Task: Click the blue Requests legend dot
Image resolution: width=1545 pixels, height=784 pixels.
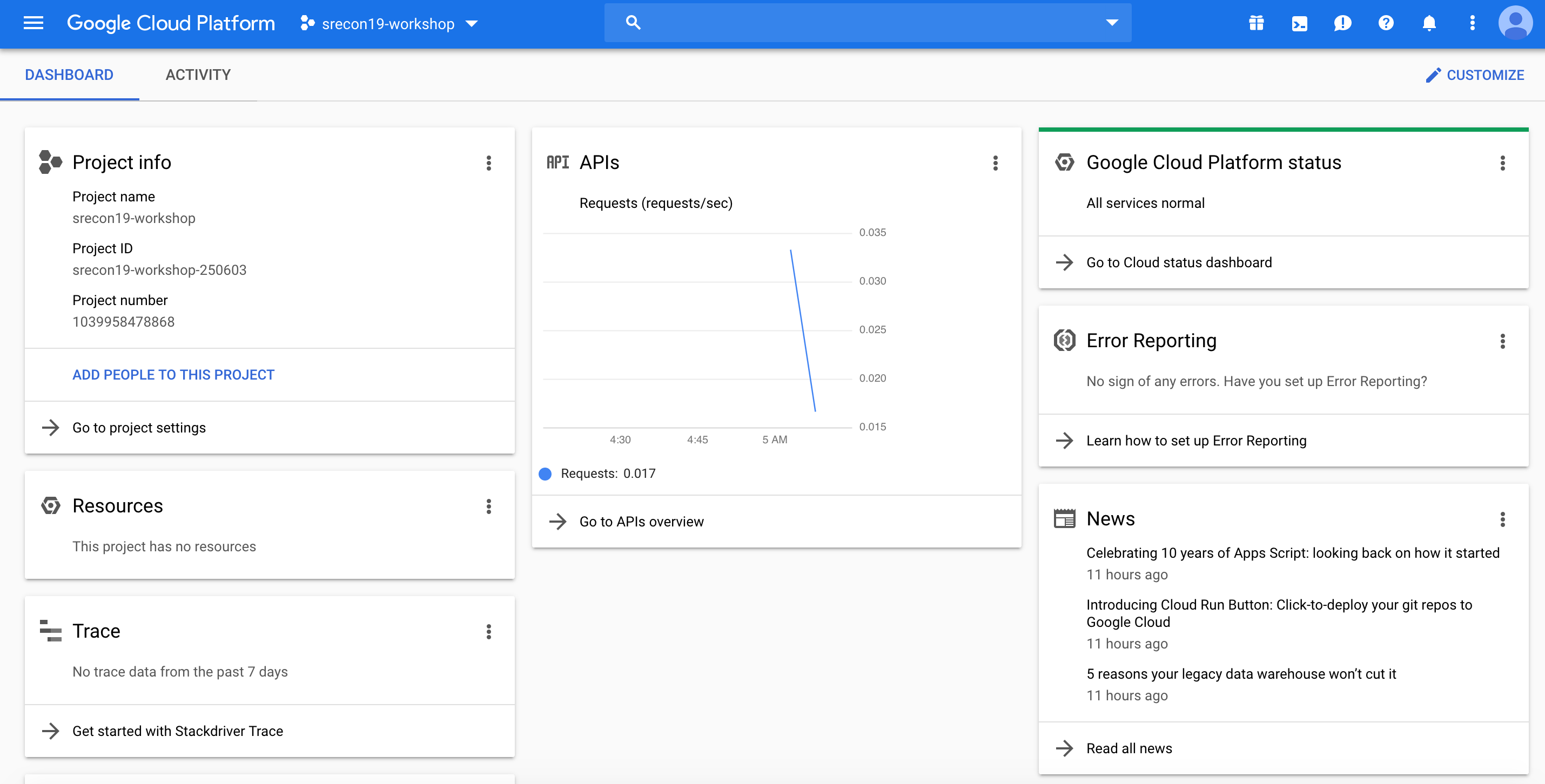Action: (x=545, y=474)
